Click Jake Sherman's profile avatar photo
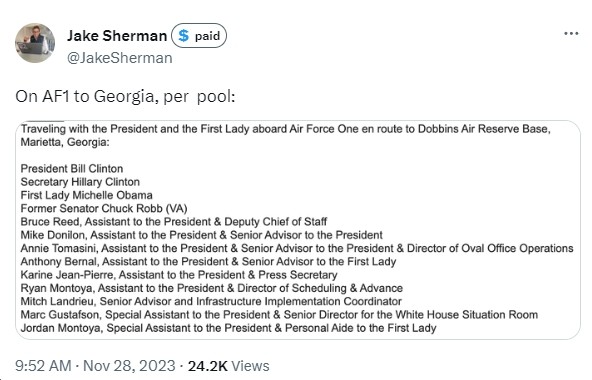Viewport: 592px width, 380px height. [35, 43]
